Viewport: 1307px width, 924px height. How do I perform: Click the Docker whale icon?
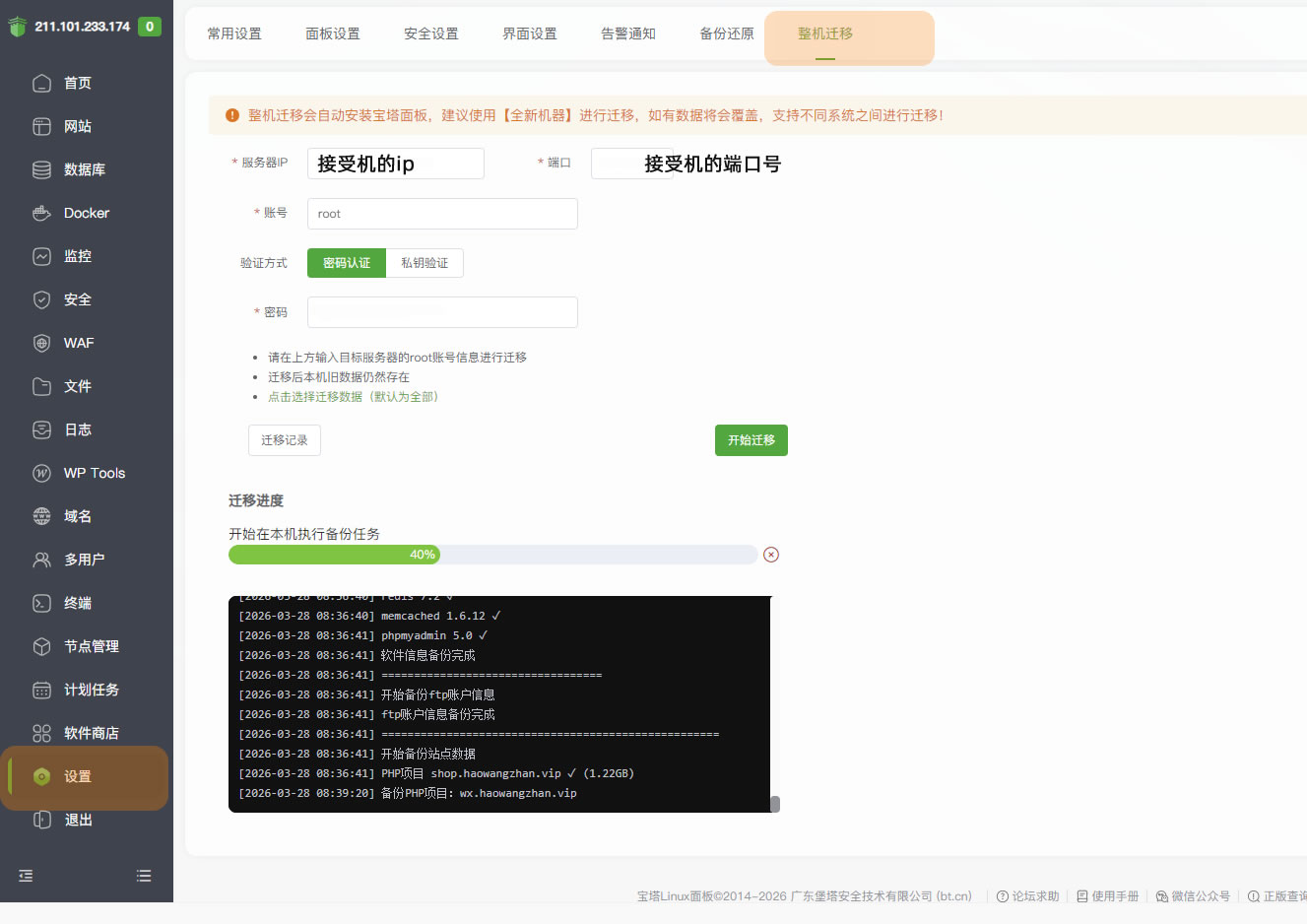click(41, 213)
